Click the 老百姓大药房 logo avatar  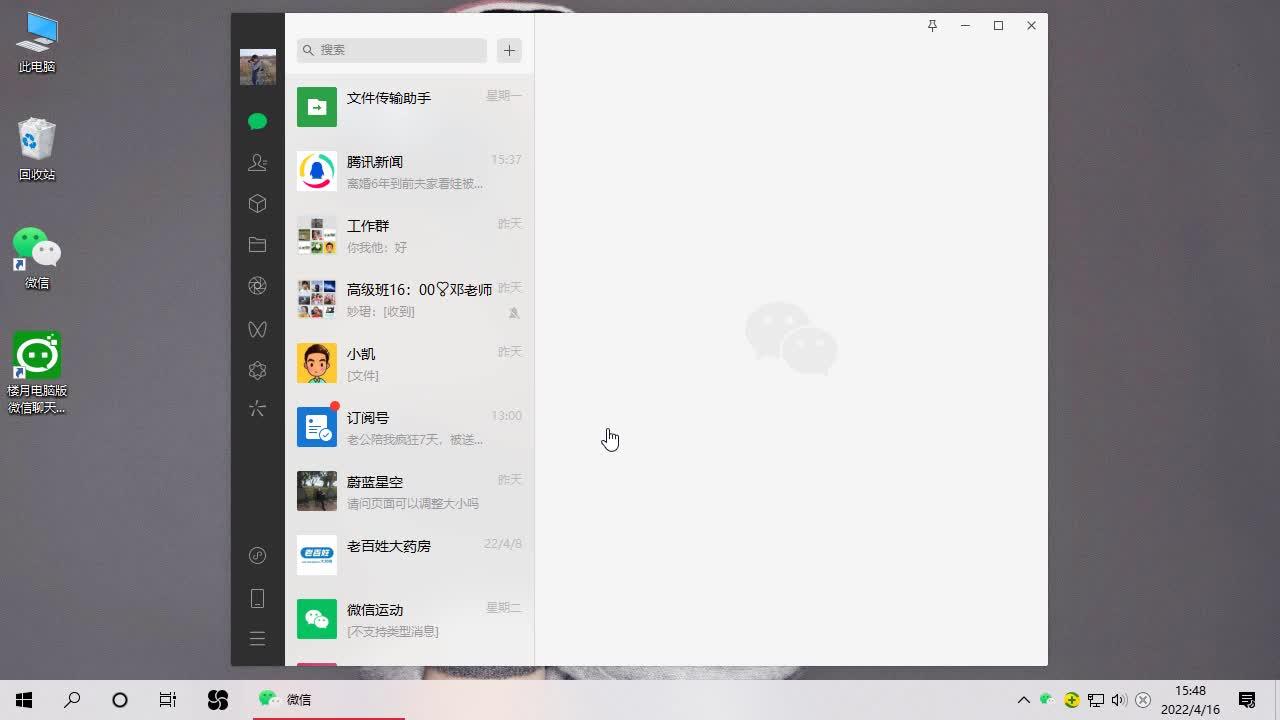point(317,555)
